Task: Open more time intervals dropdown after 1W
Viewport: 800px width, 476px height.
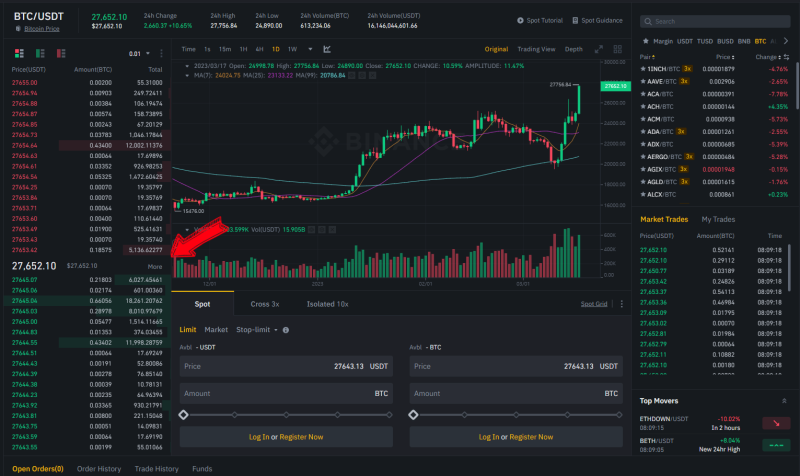Action: pos(310,49)
